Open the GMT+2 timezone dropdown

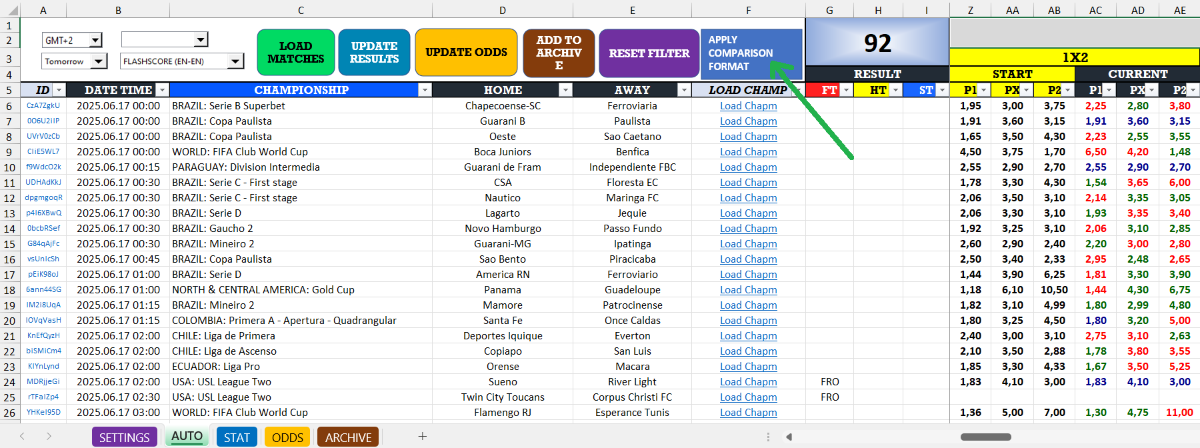[96, 40]
